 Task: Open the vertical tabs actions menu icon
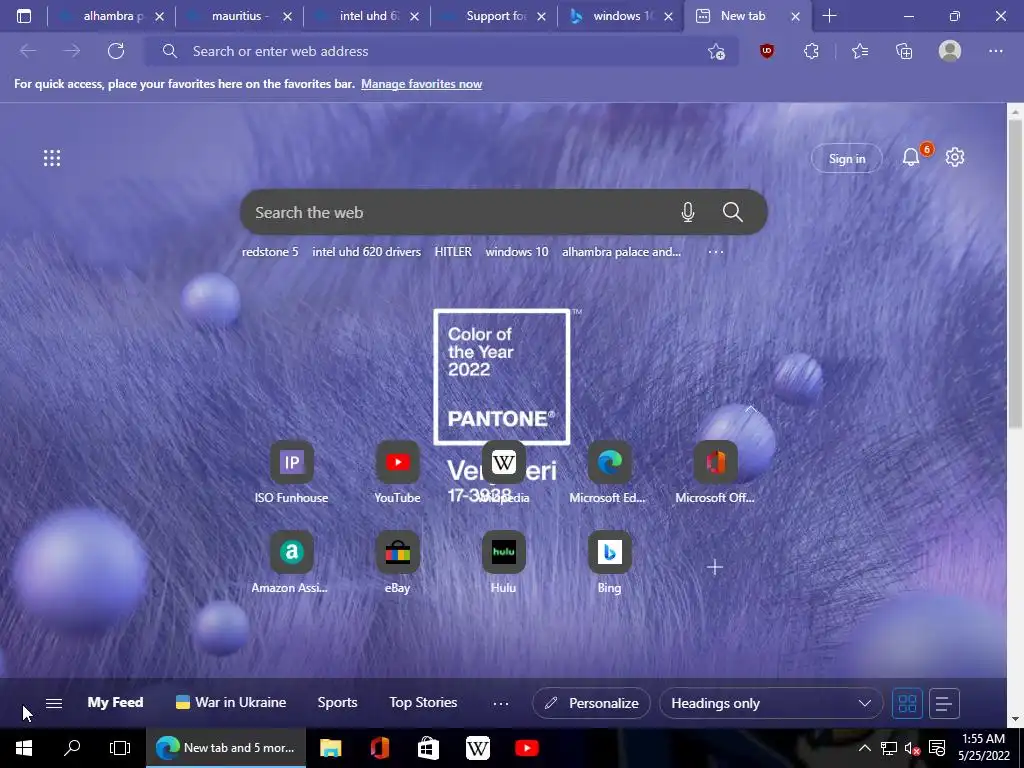pos(24,16)
